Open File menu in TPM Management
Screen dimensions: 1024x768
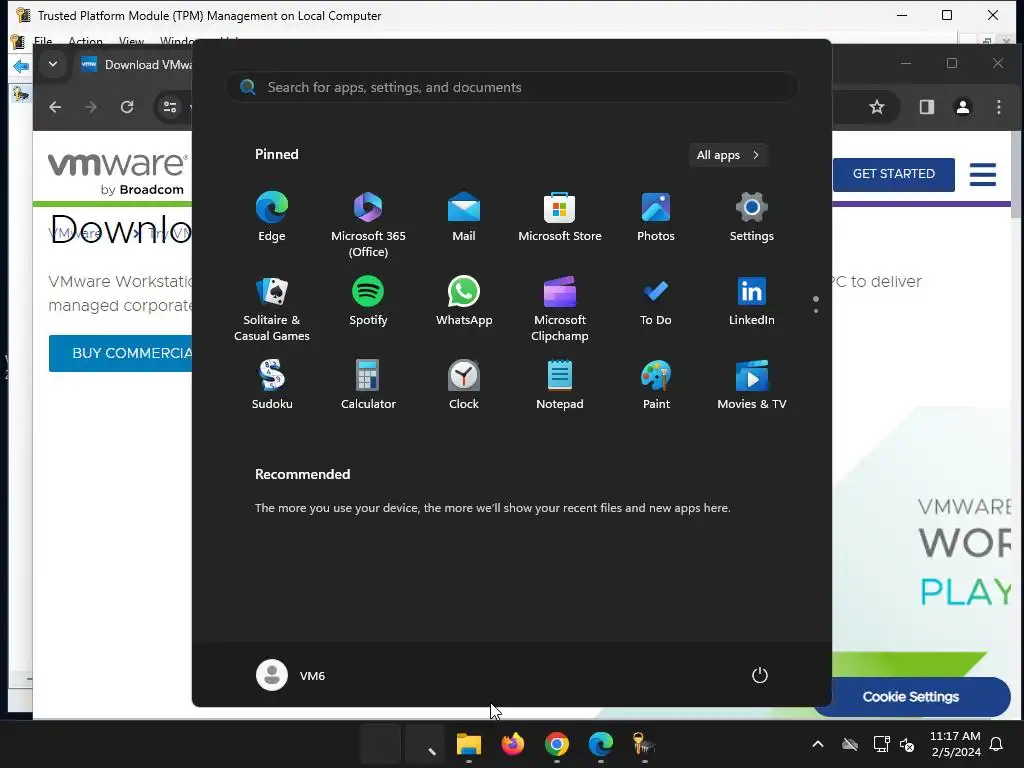pos(43,41)
